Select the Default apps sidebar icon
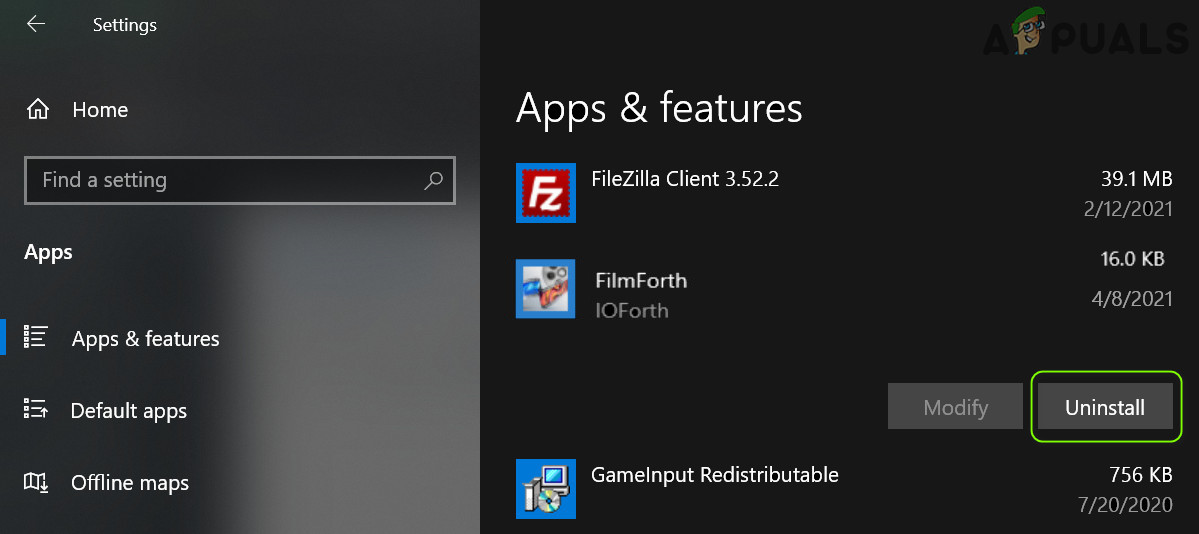The image size is (1199, 534). click(x=36, y=410)
